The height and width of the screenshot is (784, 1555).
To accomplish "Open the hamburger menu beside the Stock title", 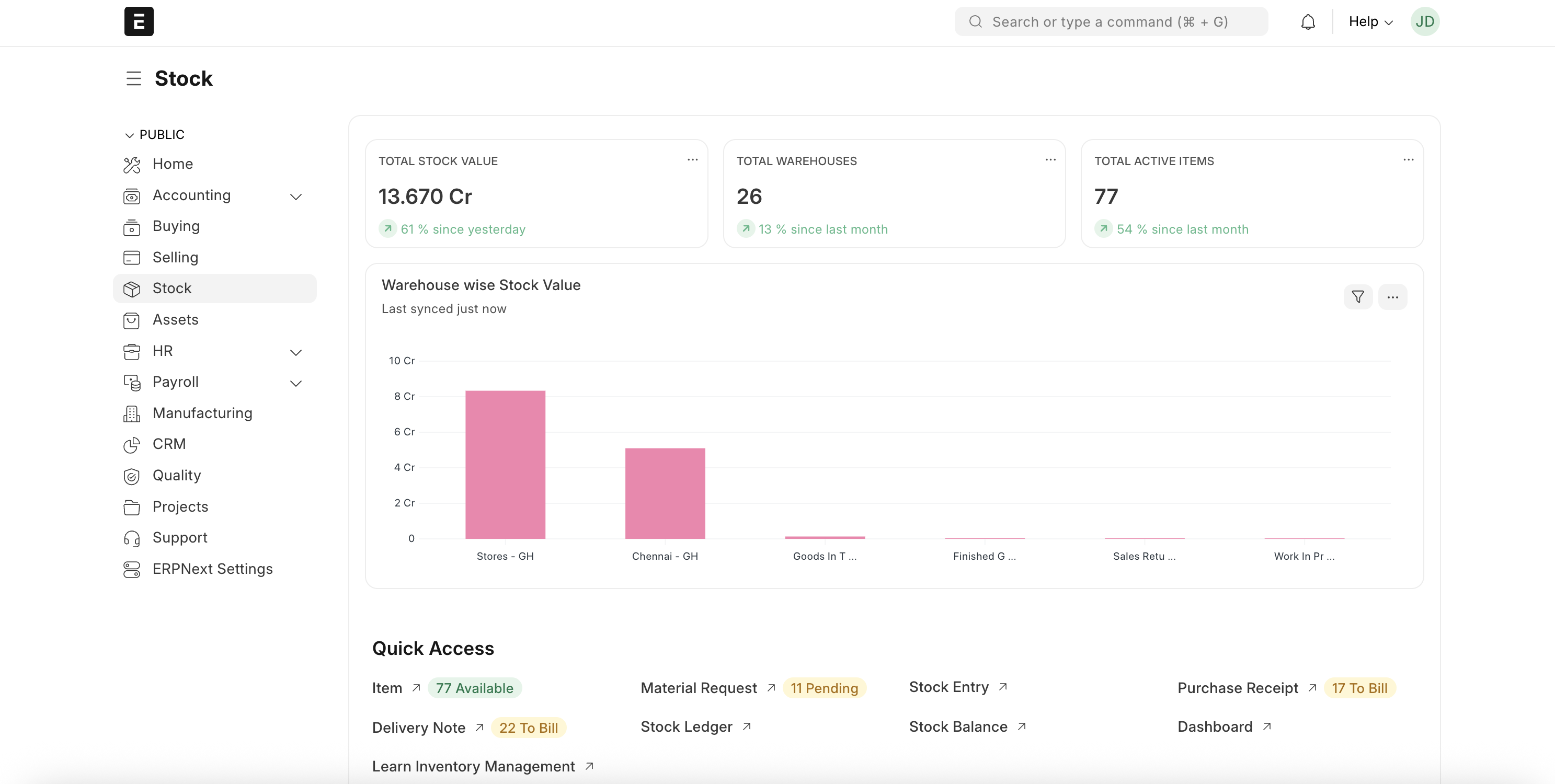I will click(133, 78).
